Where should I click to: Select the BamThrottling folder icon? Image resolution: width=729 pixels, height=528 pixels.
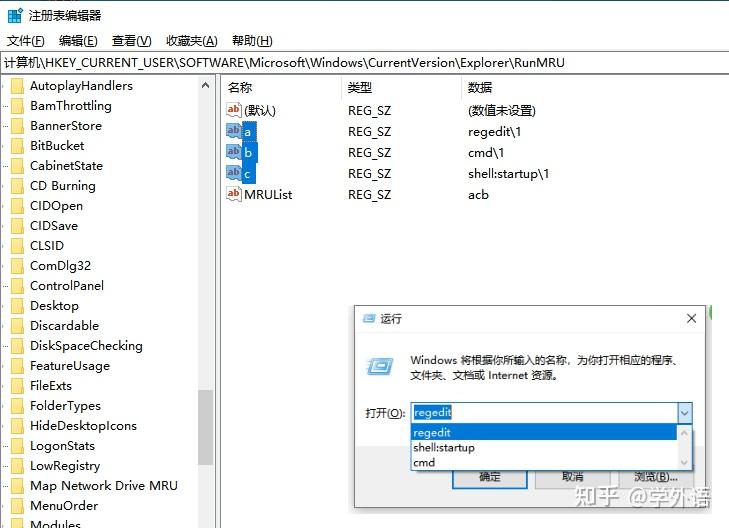[x=17, y=106]
